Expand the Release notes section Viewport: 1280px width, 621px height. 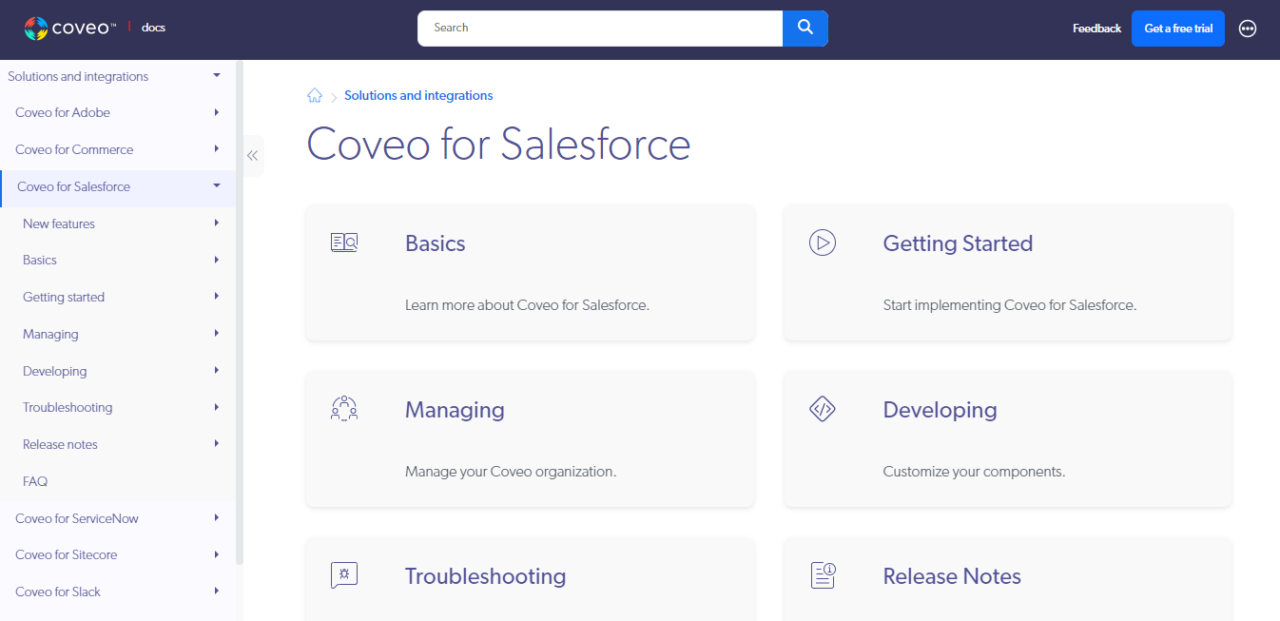coord(216,444)
